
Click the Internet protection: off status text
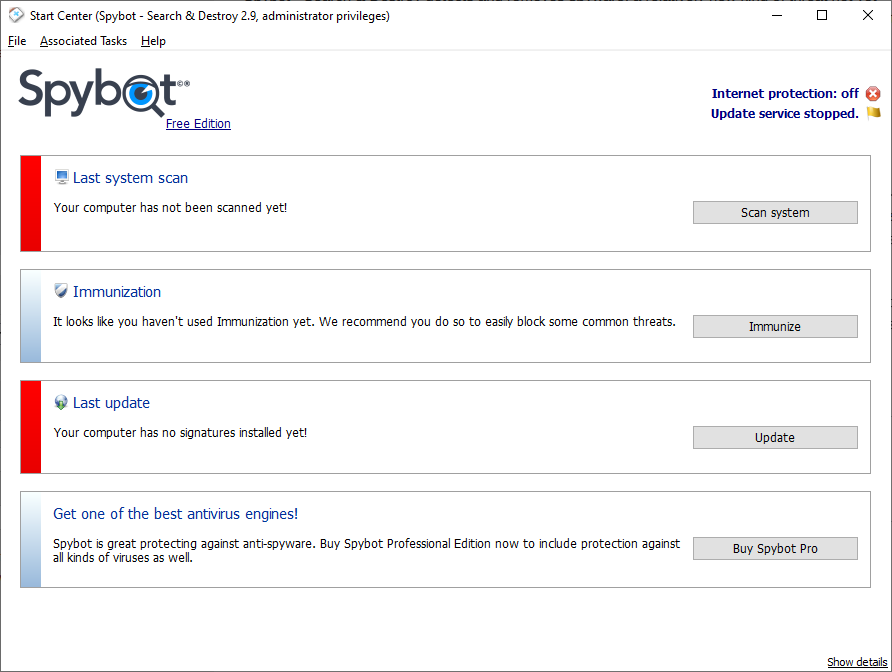[785, 93]
